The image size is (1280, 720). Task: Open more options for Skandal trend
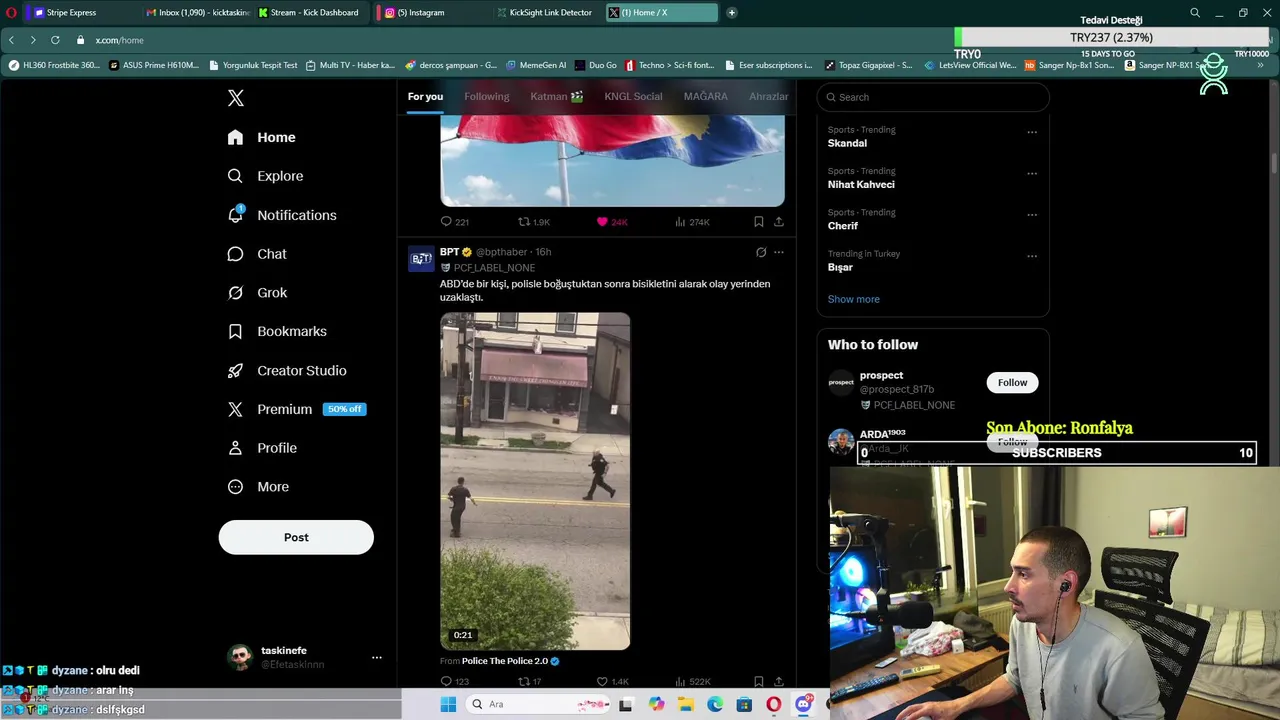coord(1032,132)
